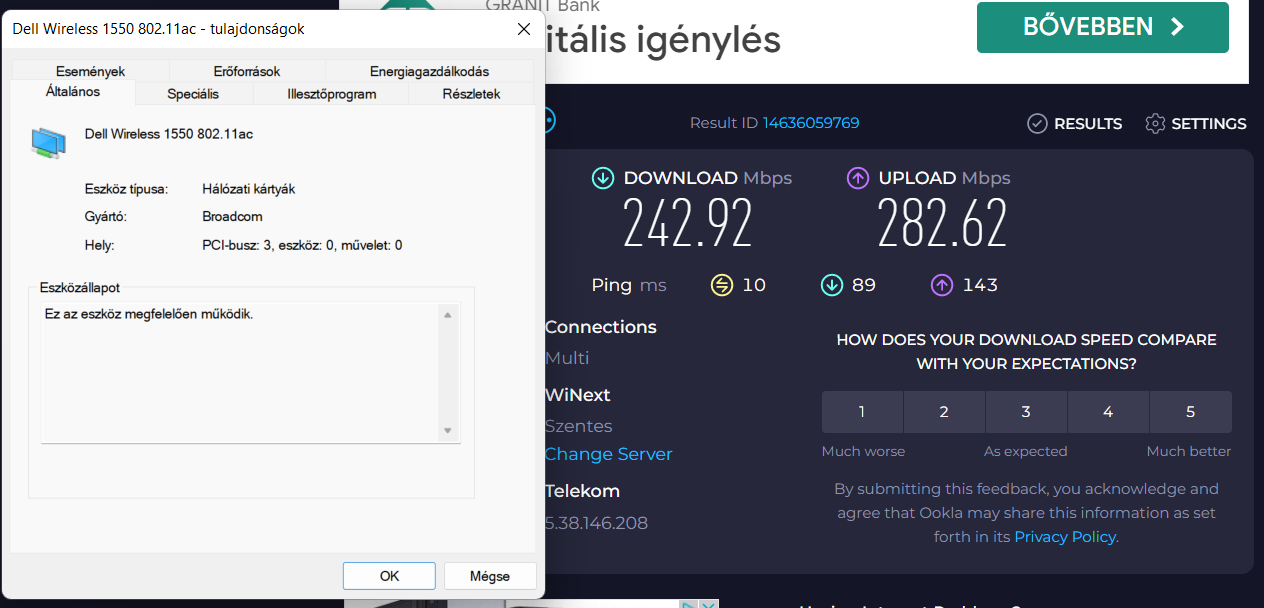Open the Részletek tab
Image resolution: width=1264 pixels, height=608 pixels.
[471, 94]
